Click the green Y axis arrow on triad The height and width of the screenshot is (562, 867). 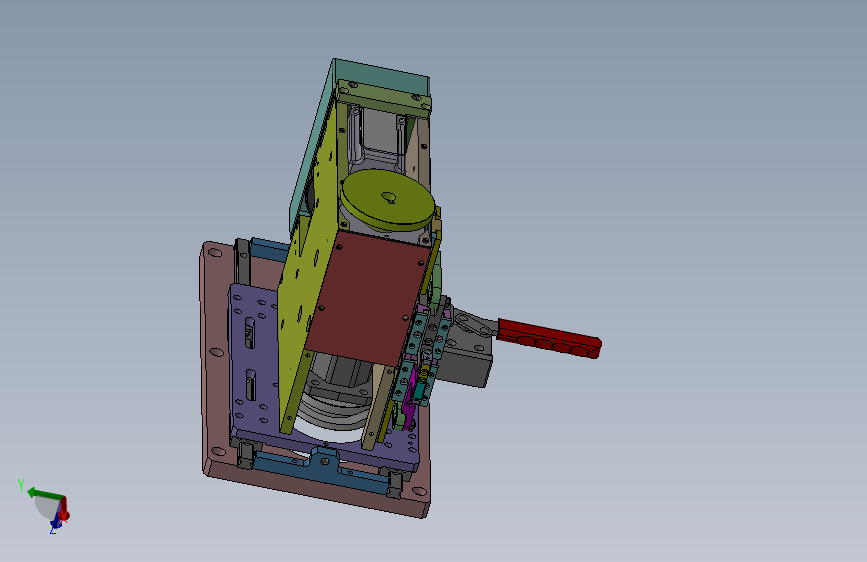click(44, 493)
